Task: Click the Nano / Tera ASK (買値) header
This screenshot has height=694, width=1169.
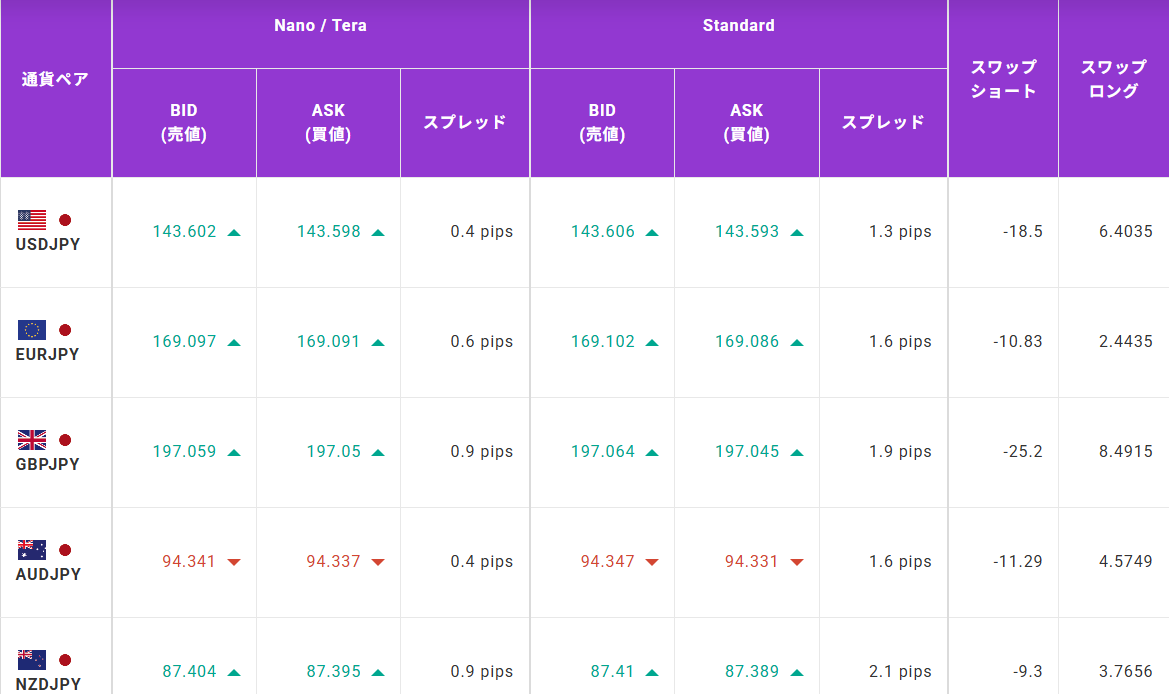Action: [x=328, y=122]
